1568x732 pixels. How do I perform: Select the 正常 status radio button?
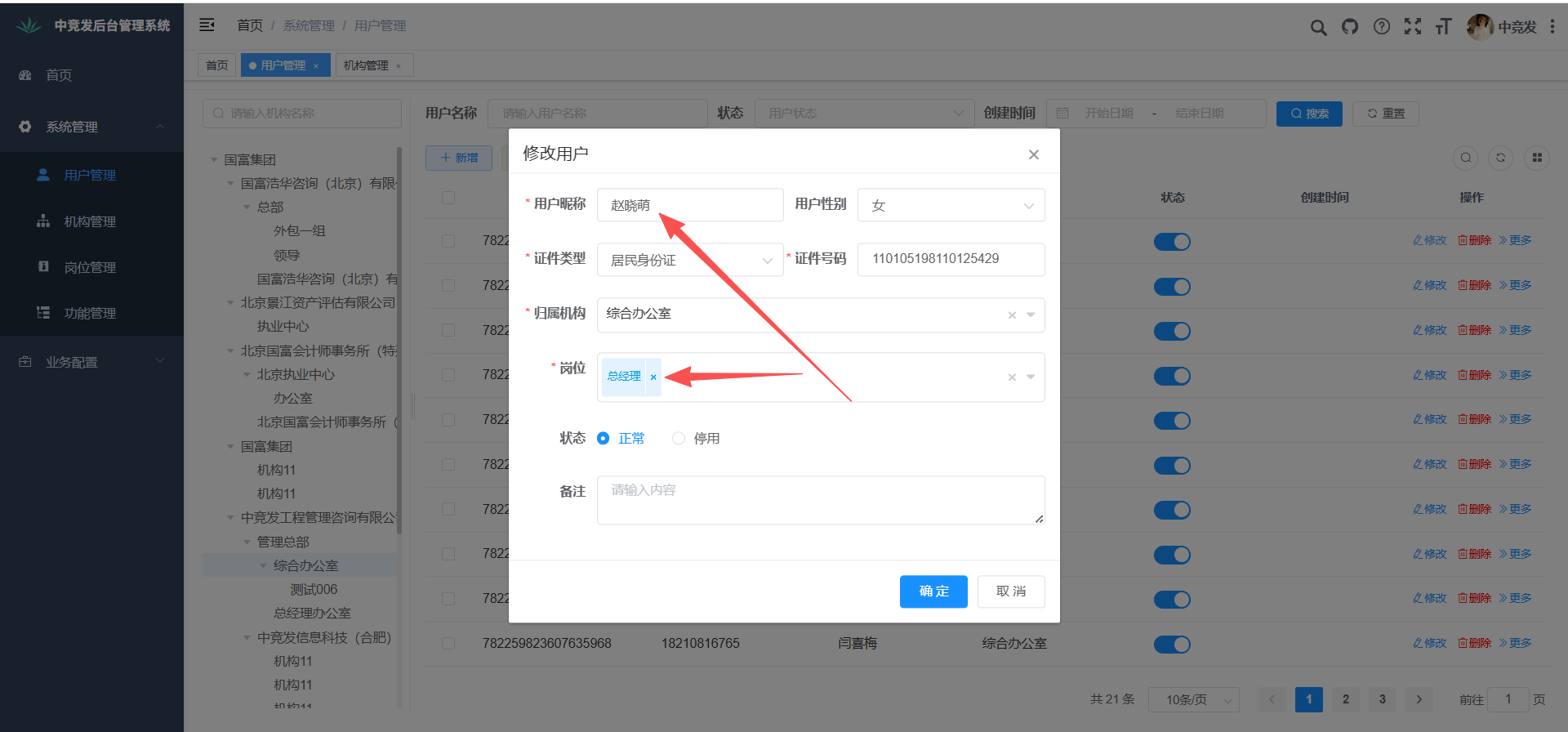(604, 439)
